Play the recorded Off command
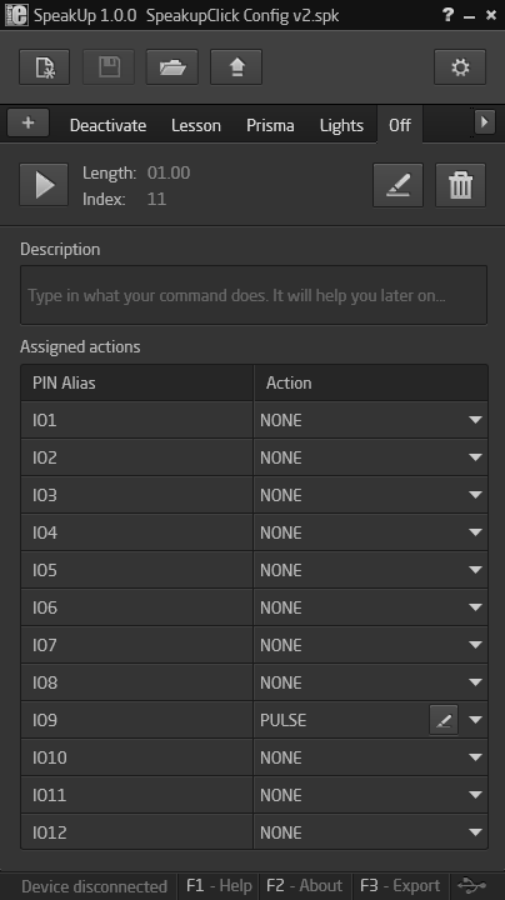 [44, 185]
